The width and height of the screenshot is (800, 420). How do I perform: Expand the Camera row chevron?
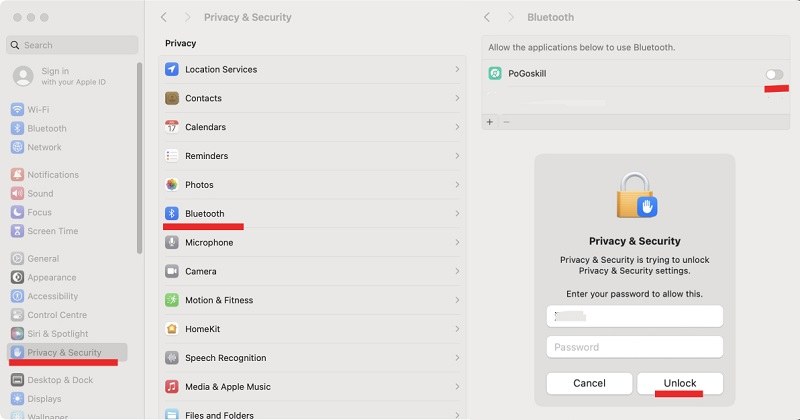click(x=457, y=271)
